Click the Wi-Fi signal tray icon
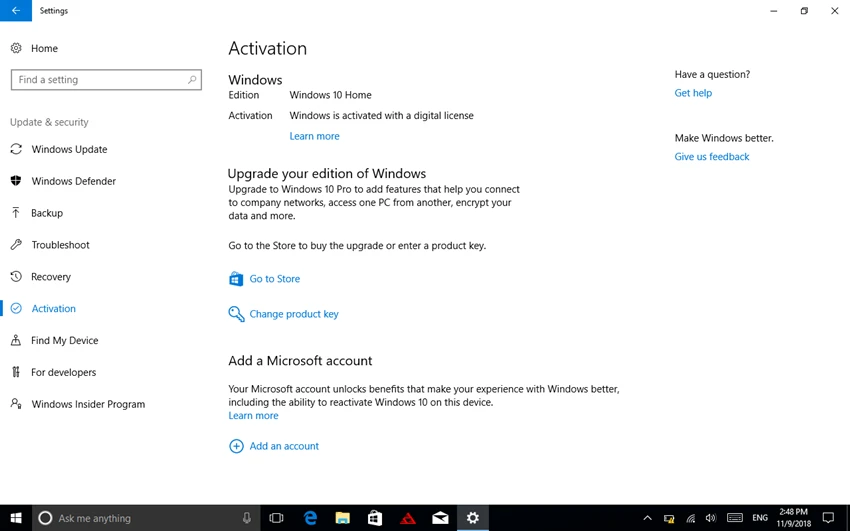850x531 pixels. click(691, 519)
